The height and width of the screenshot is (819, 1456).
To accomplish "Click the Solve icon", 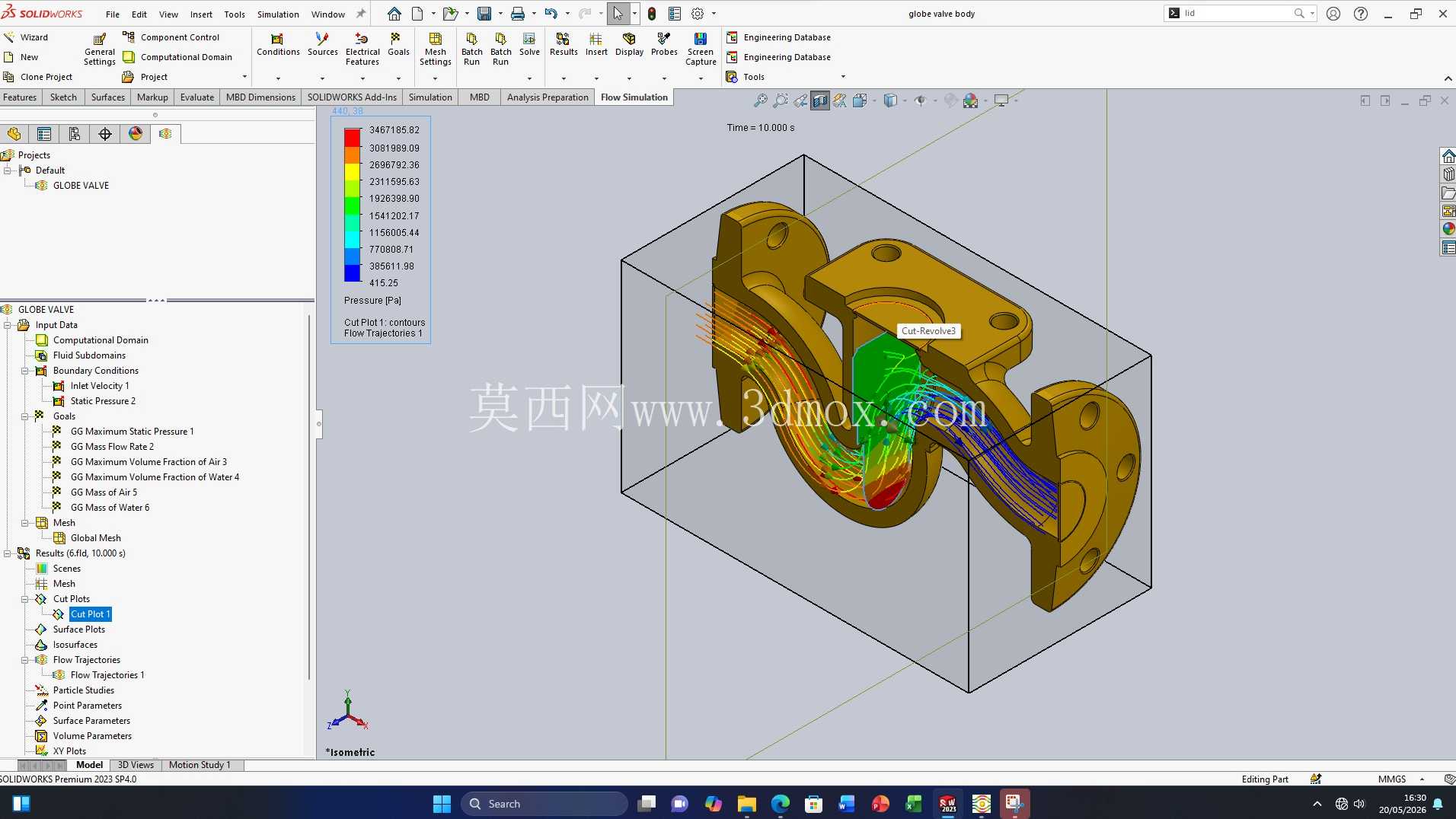I will pos(529,39).
